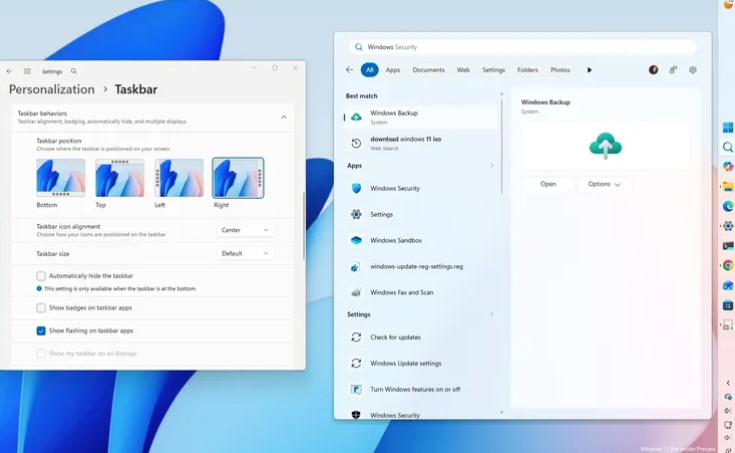This screenshot has height=453, width=735.
Task: Open Microsoft Store from the taskbar
Action: tap(728, 305)
